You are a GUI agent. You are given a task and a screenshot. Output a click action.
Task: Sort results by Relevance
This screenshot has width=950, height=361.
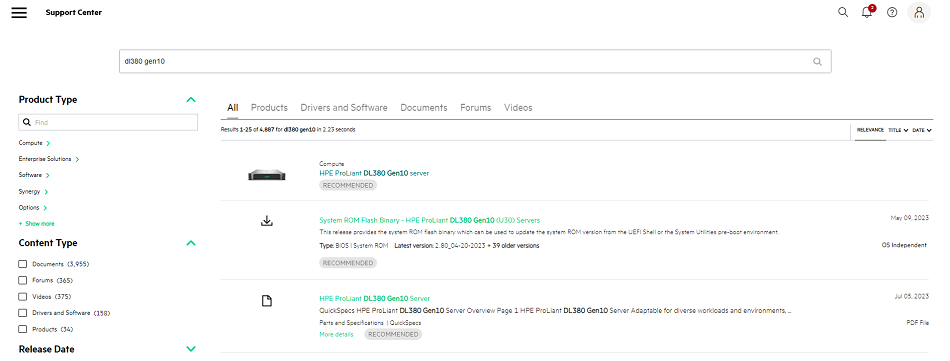click(871, 130)
